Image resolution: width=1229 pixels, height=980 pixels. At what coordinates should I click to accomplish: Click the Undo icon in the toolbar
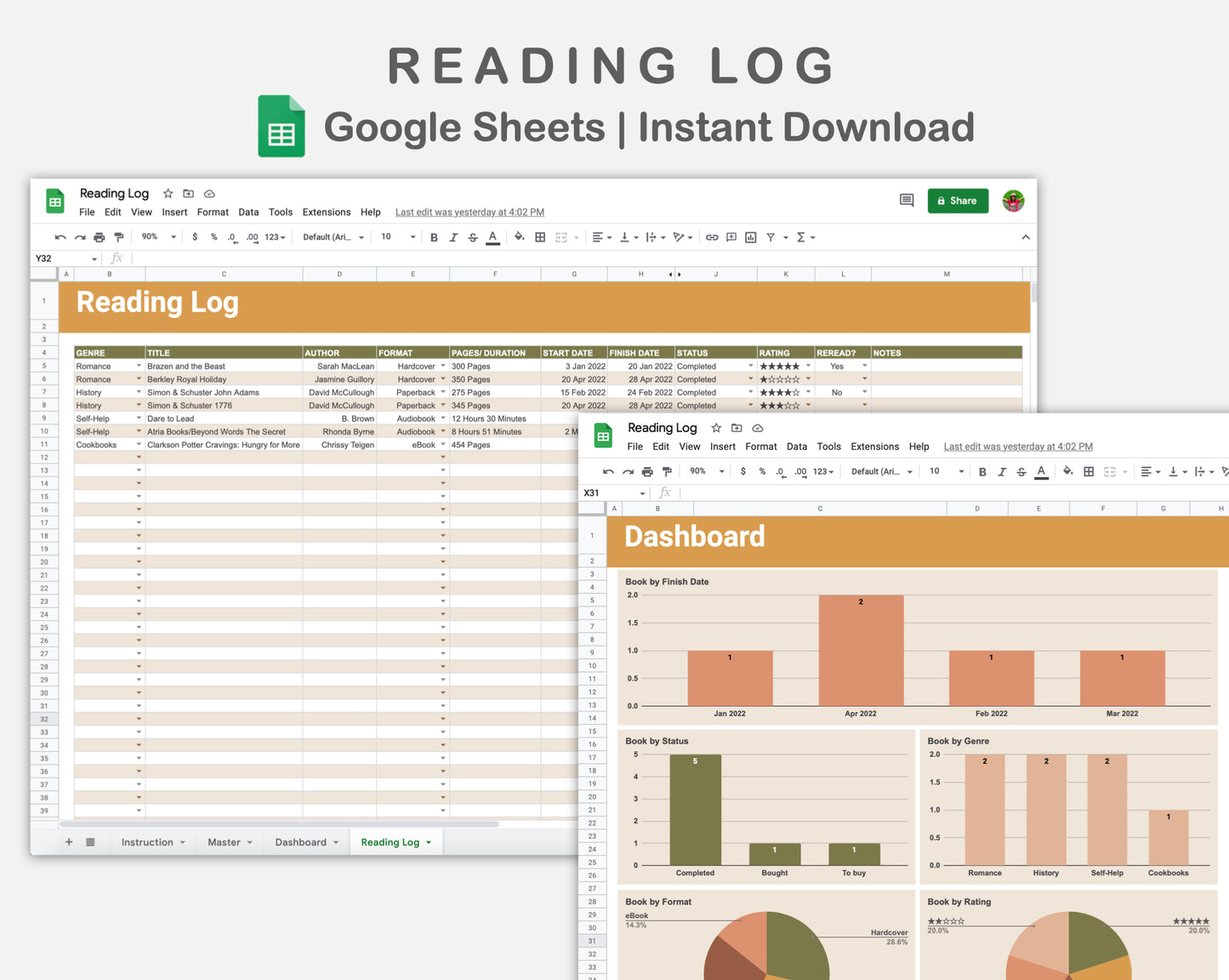click(x=59, y=236)
